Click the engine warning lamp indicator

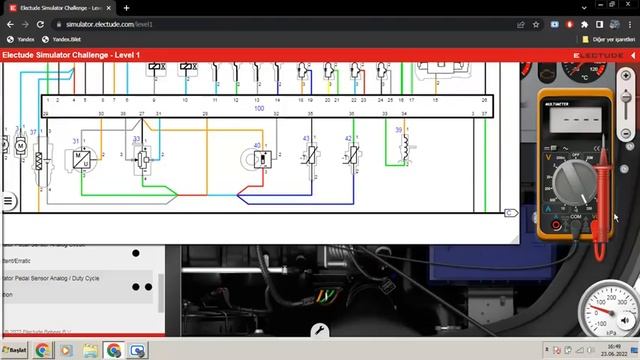547,74
